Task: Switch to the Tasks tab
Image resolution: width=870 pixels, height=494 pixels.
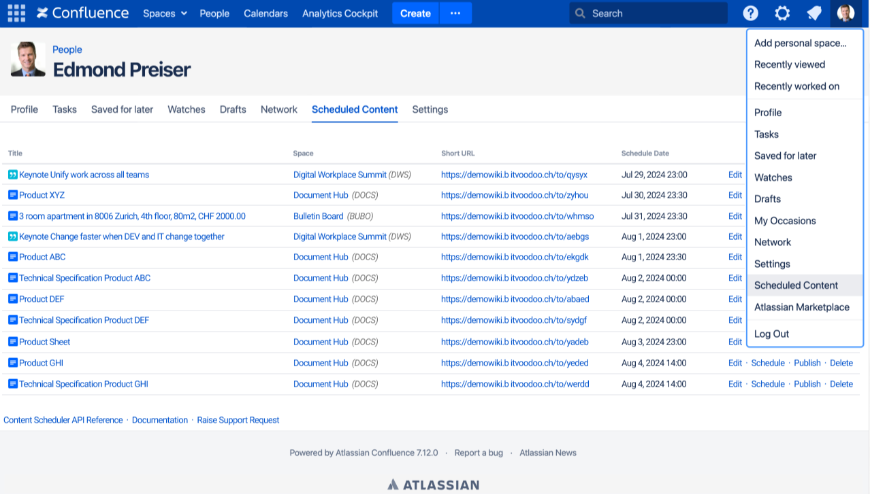Action: click(x=64, y=109)
